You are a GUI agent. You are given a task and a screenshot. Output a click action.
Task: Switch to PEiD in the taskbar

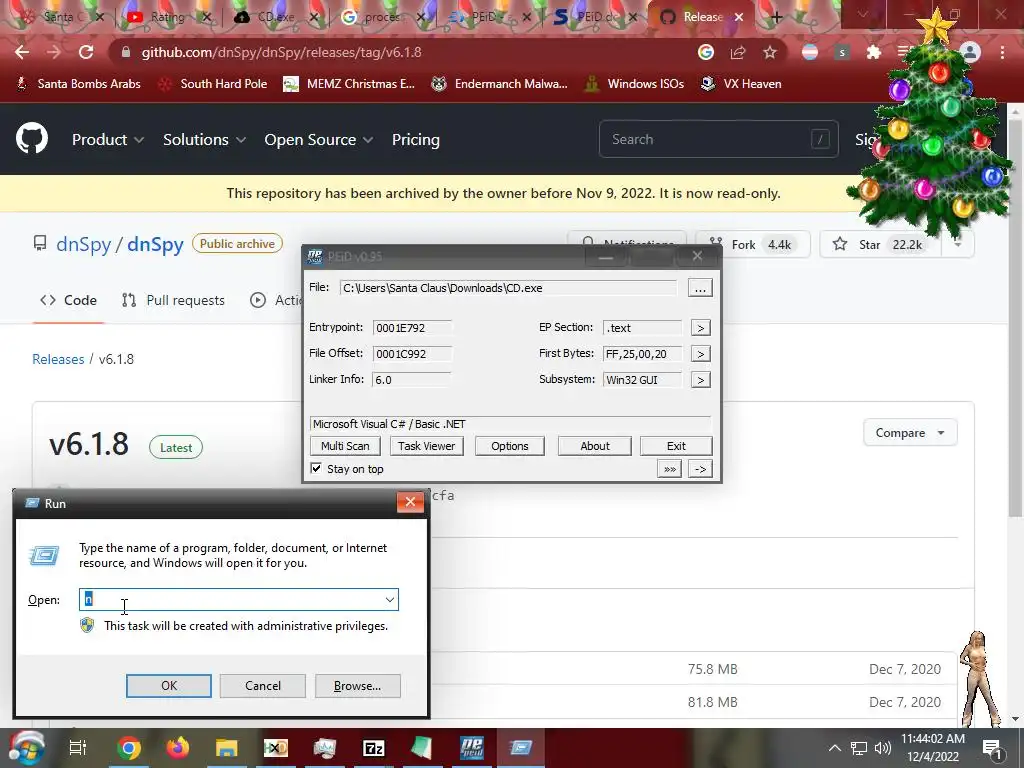coord(472,748)
